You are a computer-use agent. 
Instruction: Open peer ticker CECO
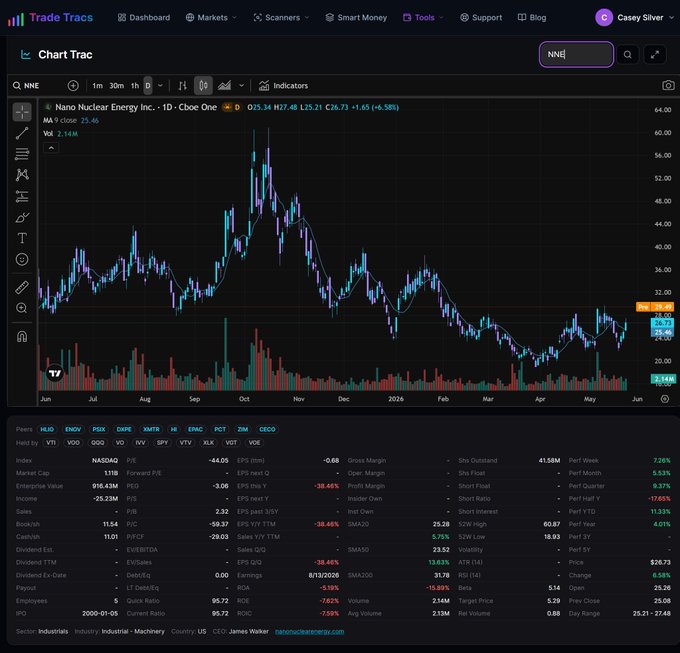pos(267,429)
